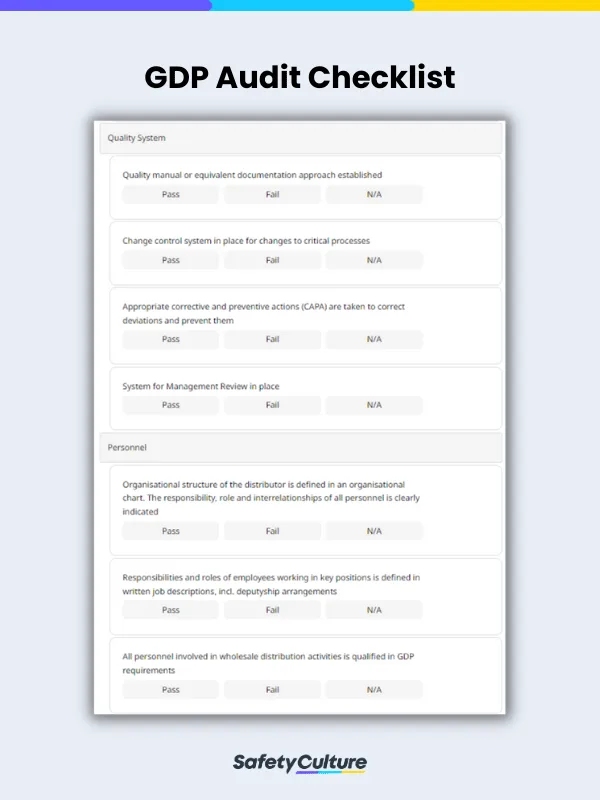Mark Pass for organisational structure chart item
Screen dimensions: 600x800
tap(169, 531)
